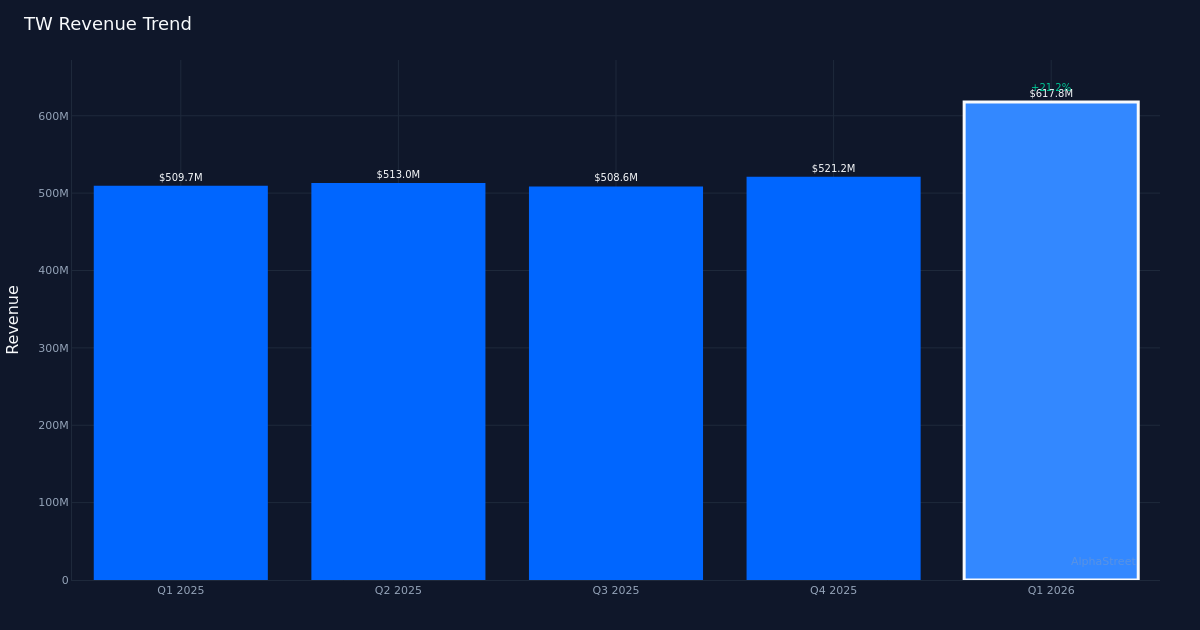The image size is (1200, 630).
Task: Click the $513.0M data label
Action: tap(398, 172)
